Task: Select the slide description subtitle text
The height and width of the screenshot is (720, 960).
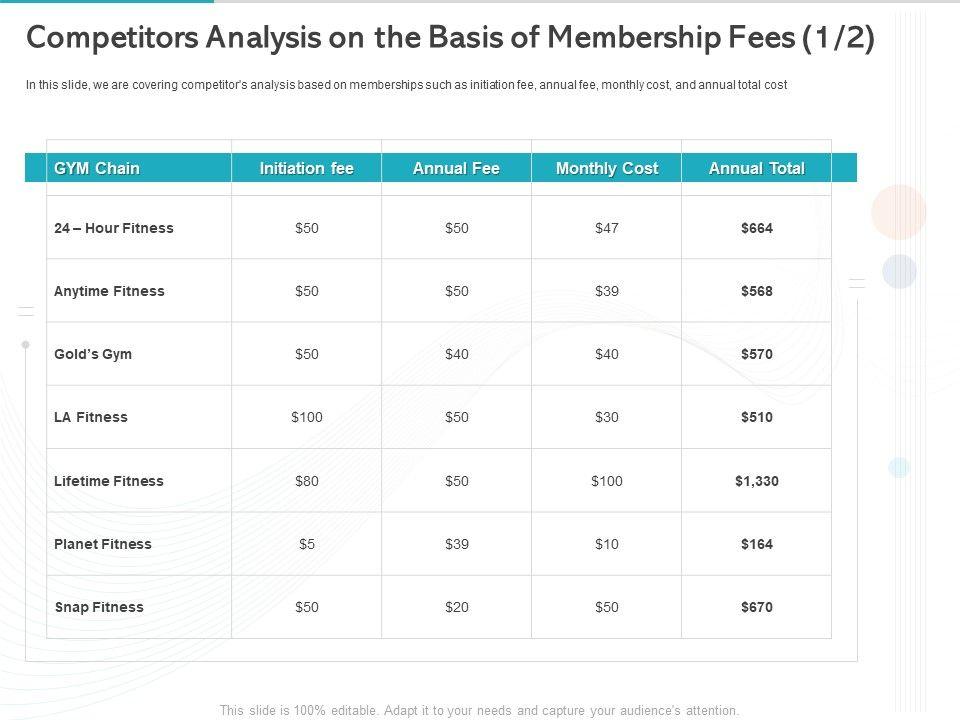Action: (x=406, y=85)
